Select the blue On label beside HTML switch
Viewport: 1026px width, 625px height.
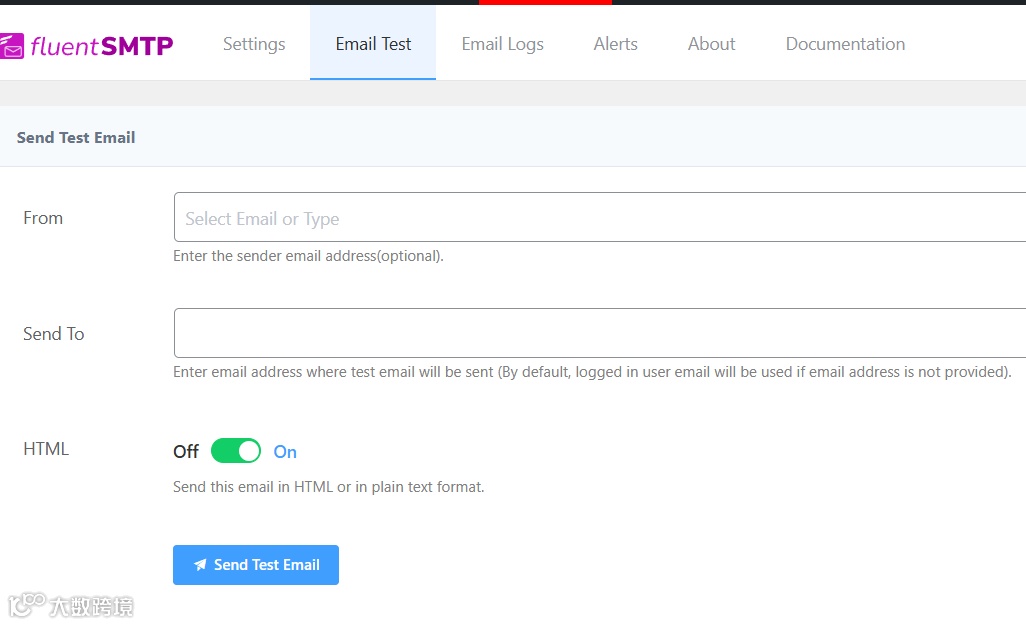click(285, 452)
